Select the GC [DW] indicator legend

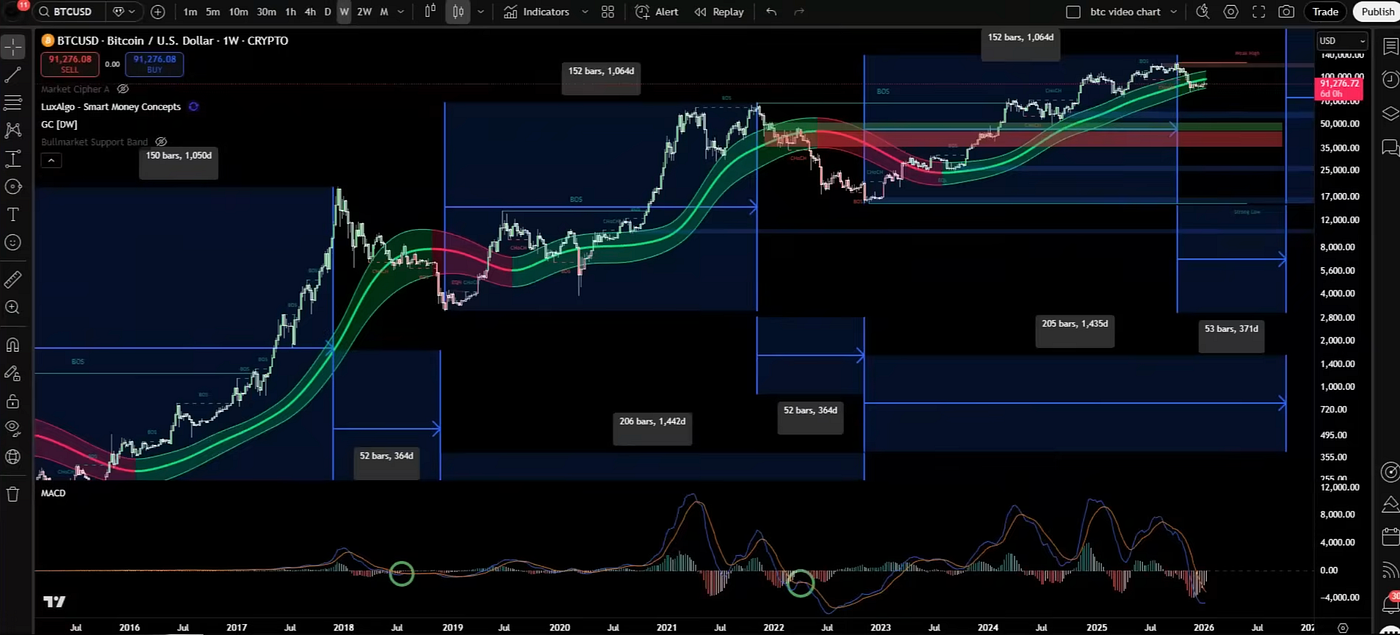pyautogui.click(x=59, y=124)
